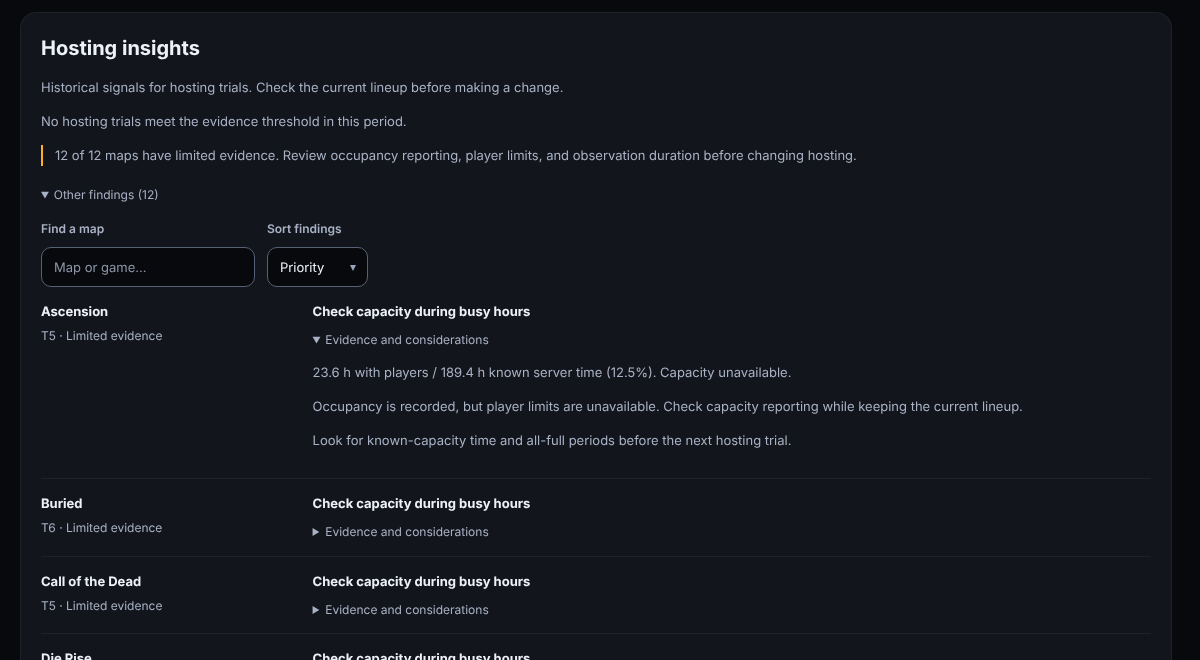This screenshot has height=660, width=1200.
Task: Select the Ascension map name
Action: (x=75, y=312)
